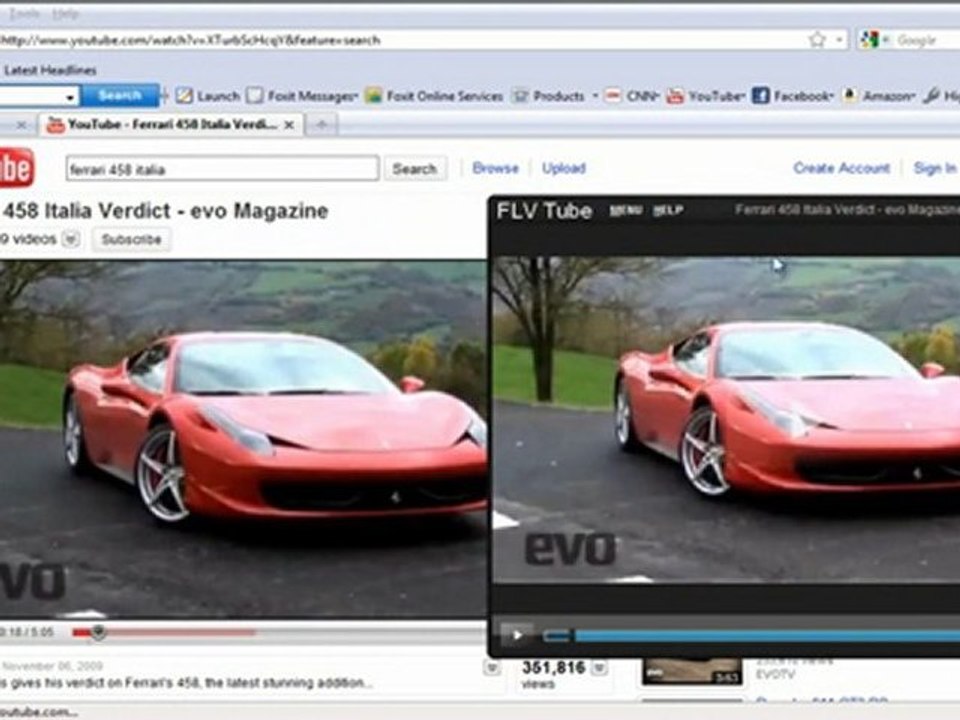Open the Upload link
Screen dimensions: 960x720
(x=564, y=168)
